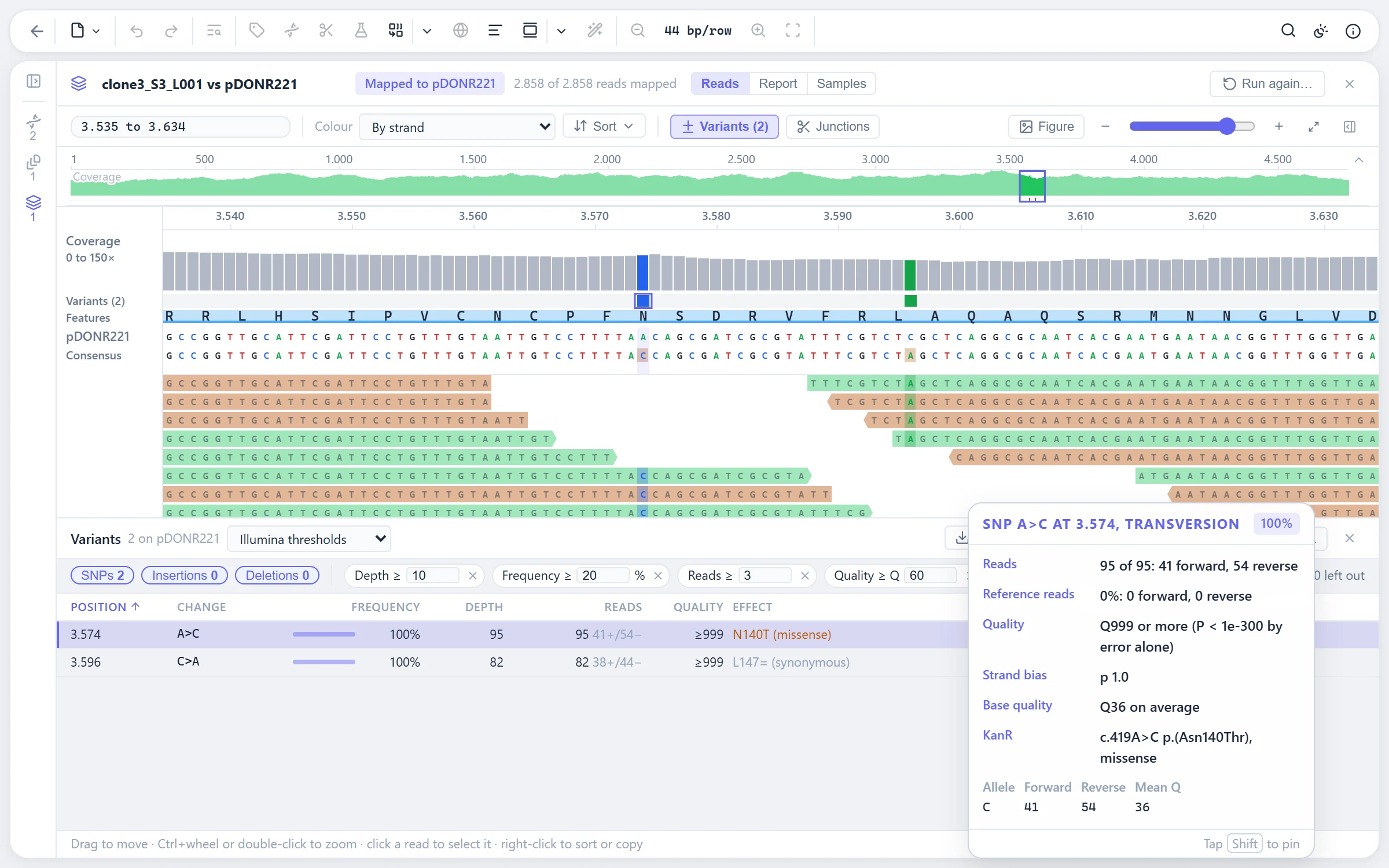Open dropdown next to layout icon
Viewport: 1389px width, 868px height.
tap(561, 31)
